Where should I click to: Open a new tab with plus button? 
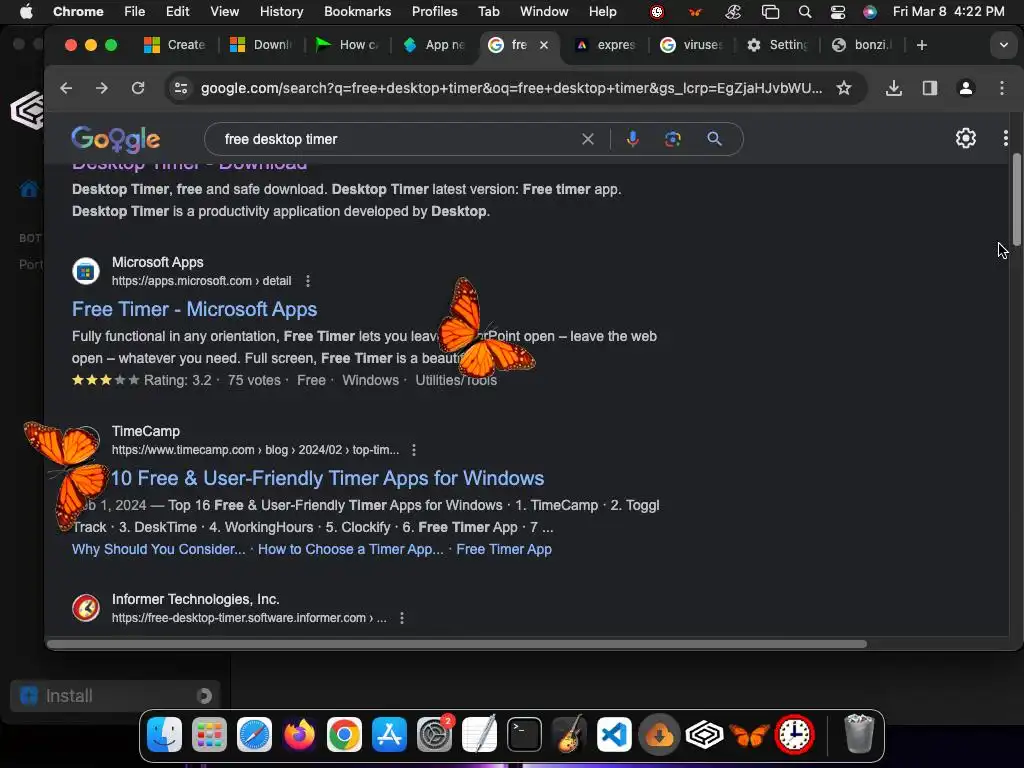[x=921, y=45]
